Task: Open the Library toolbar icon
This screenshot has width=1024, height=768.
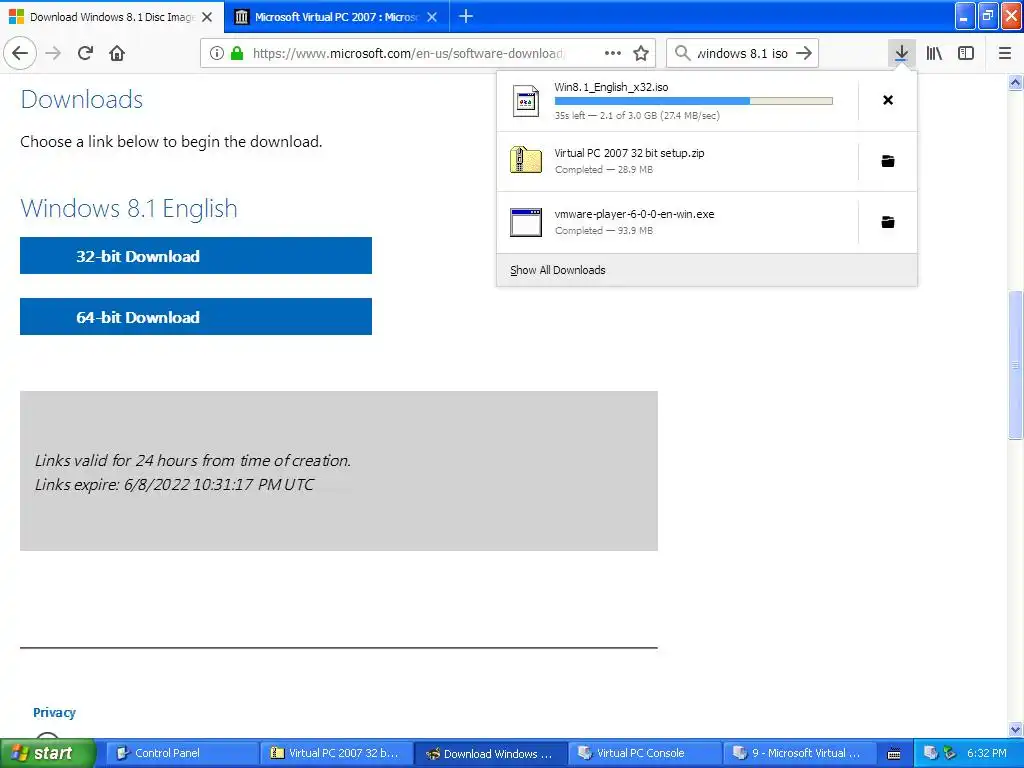Action: click(934, 53)
